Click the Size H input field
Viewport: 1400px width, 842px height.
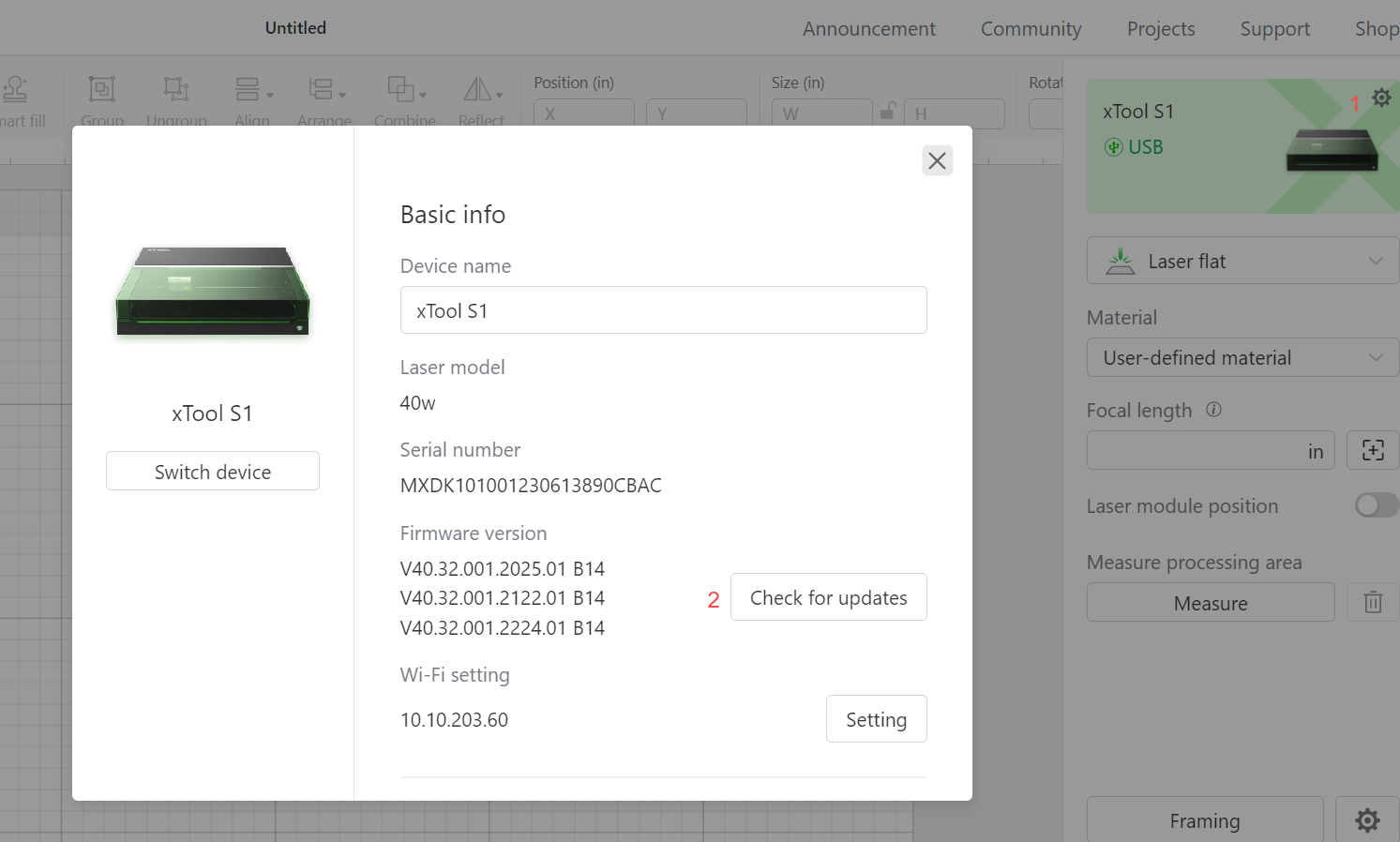click(955, 113)
